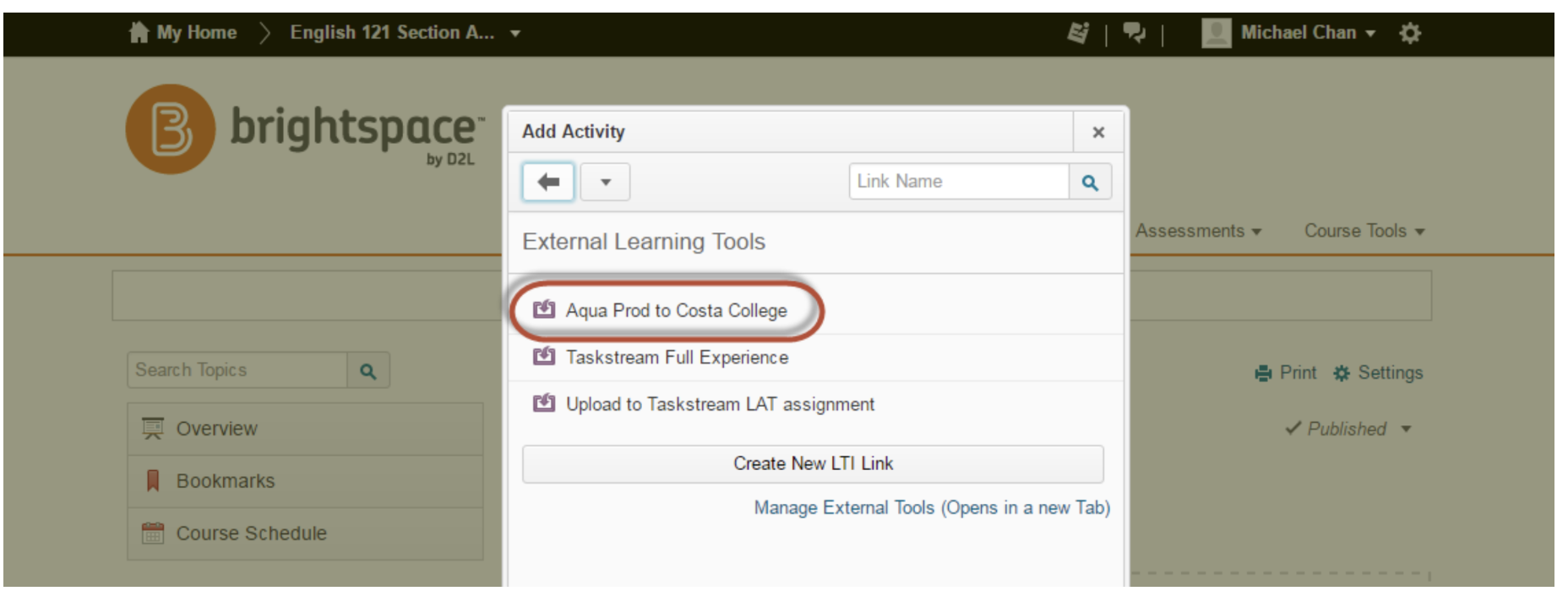Click the Taskstream Full Experience icon

544,356
